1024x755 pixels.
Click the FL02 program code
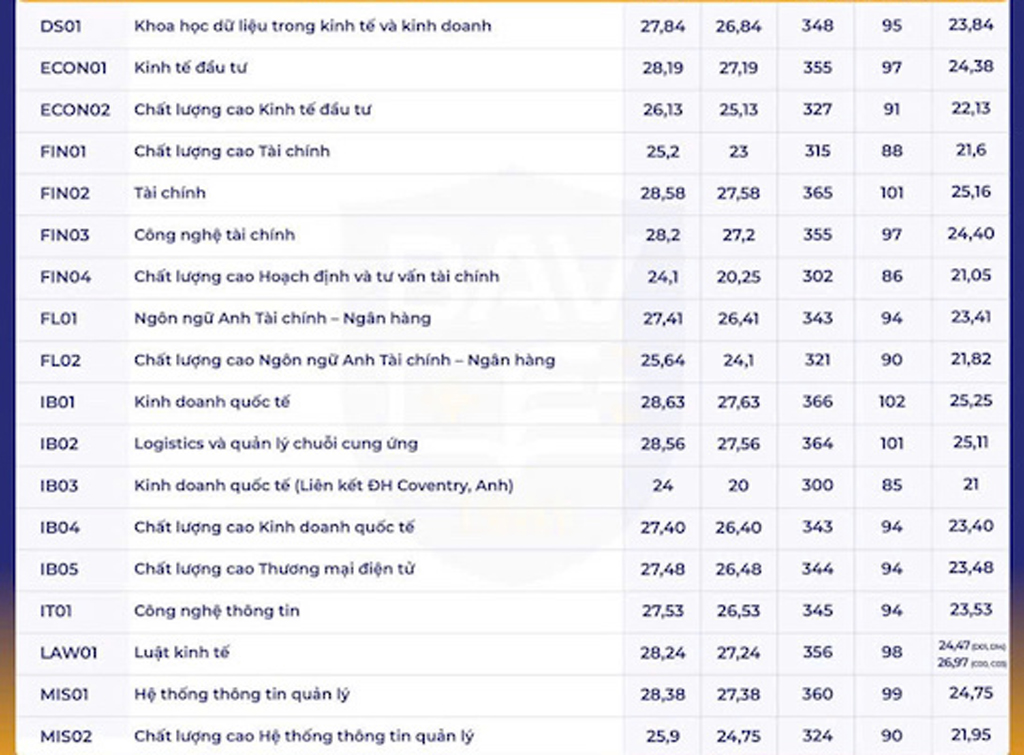click(60, 360)
